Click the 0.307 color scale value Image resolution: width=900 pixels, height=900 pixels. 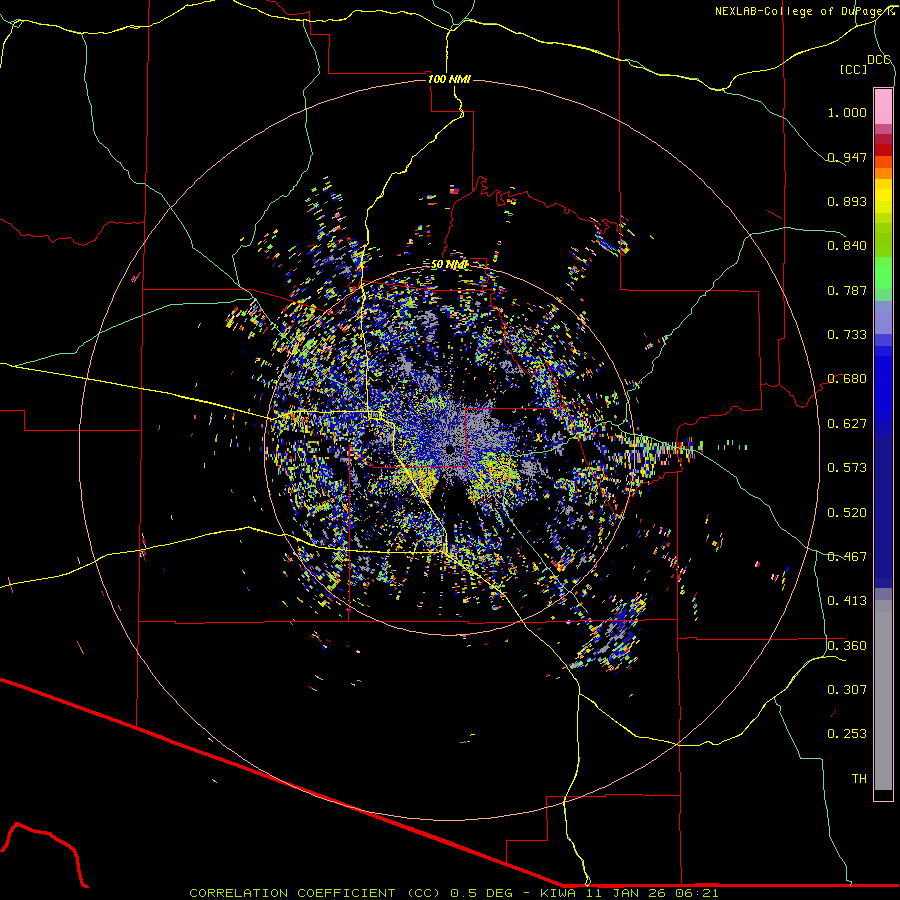point(847,690)
